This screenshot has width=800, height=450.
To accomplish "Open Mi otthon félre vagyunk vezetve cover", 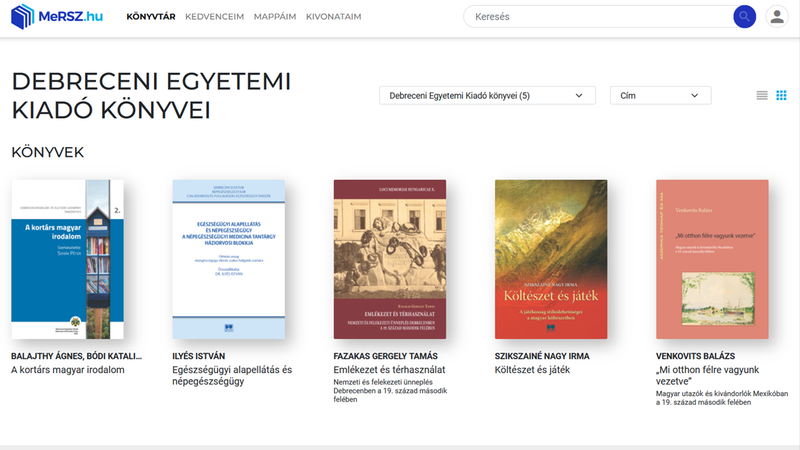I will point(712,259).
